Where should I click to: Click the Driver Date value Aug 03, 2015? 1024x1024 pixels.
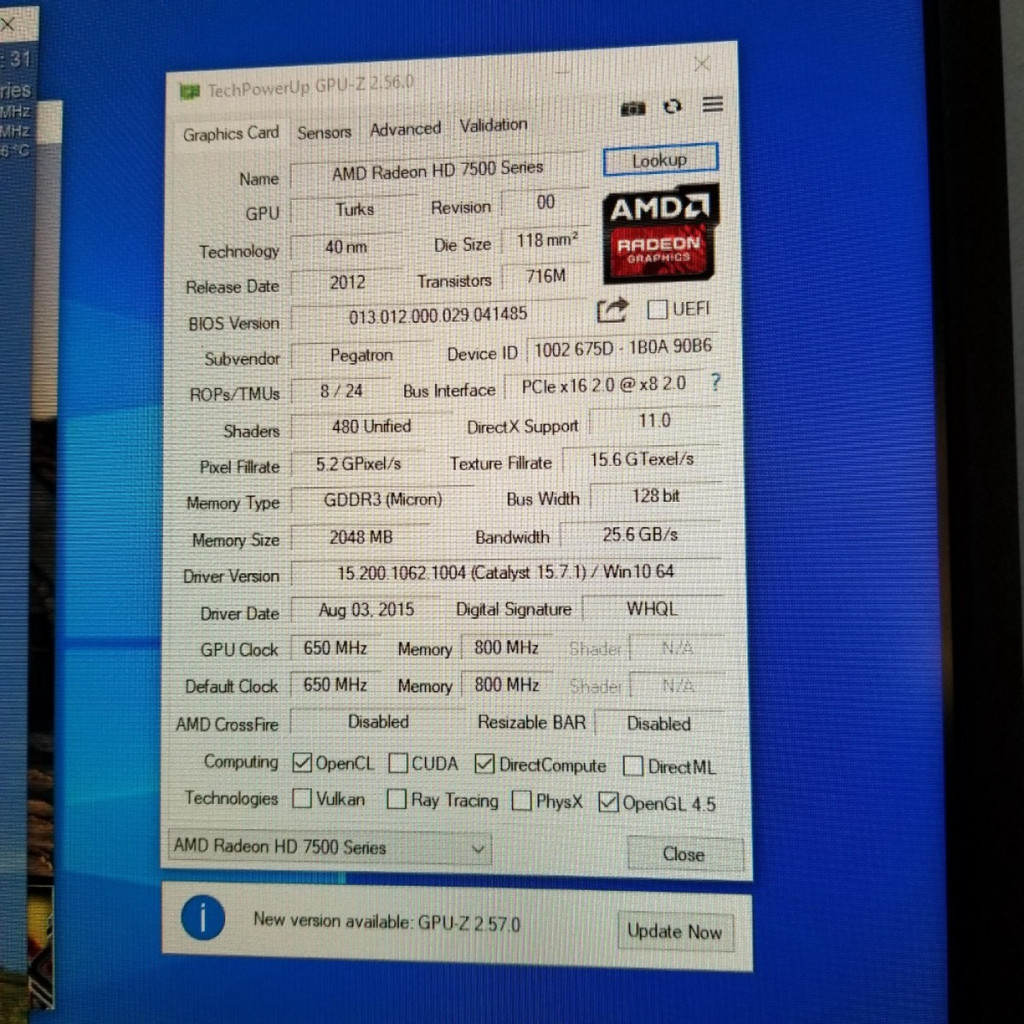[x=366, y=610]
